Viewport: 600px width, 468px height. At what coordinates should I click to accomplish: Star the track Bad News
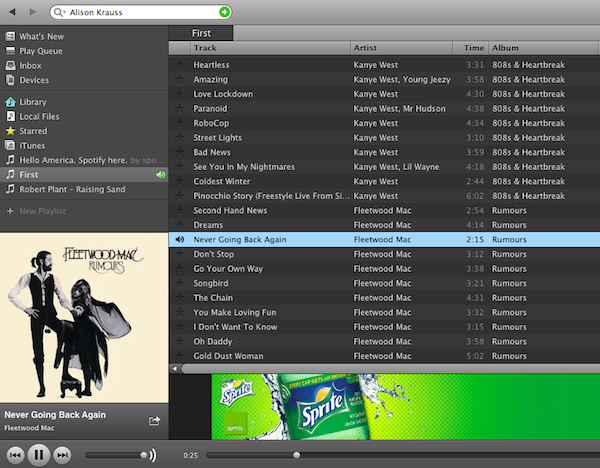[x=179, y=152]
